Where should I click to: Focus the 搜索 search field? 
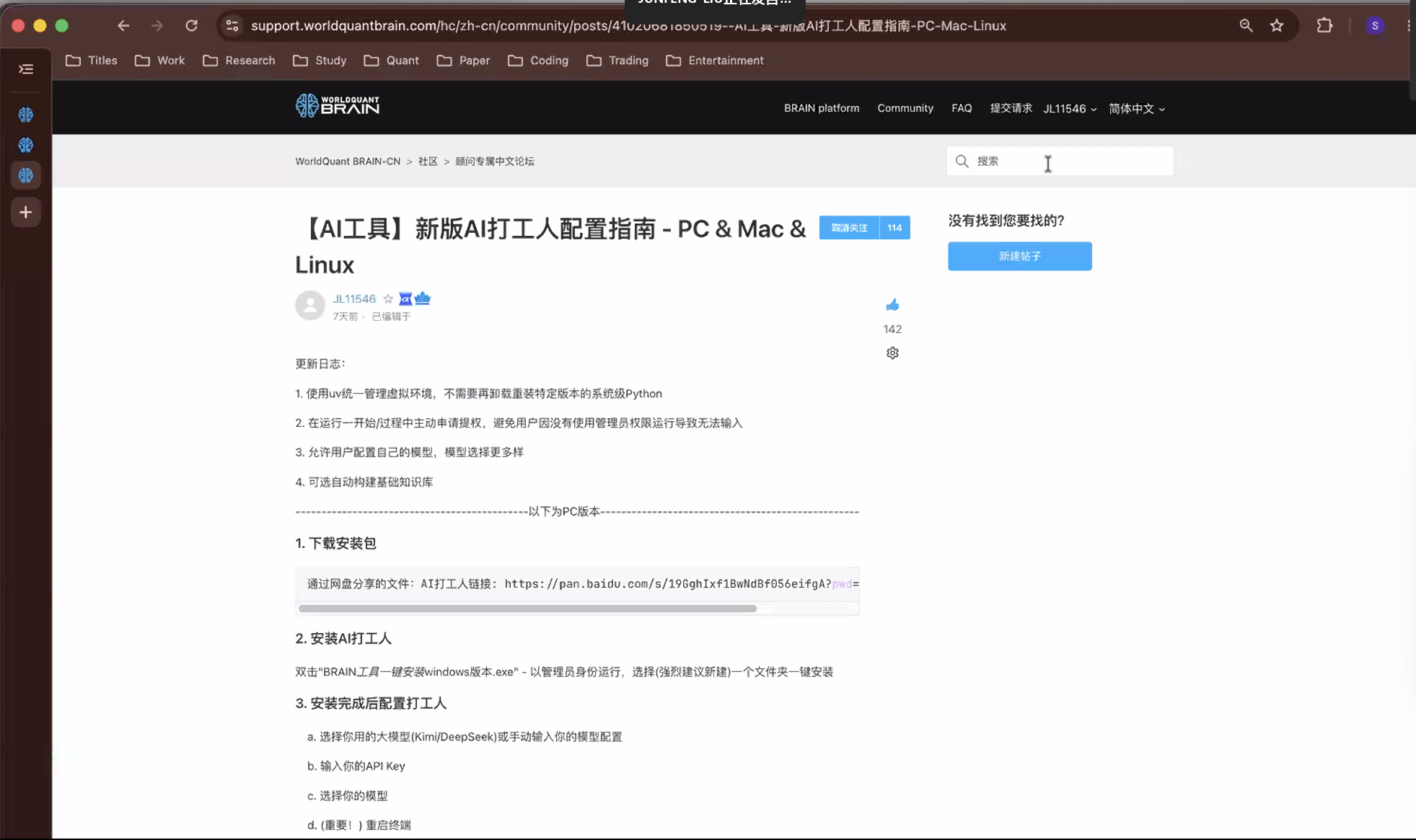point(1060,161)
